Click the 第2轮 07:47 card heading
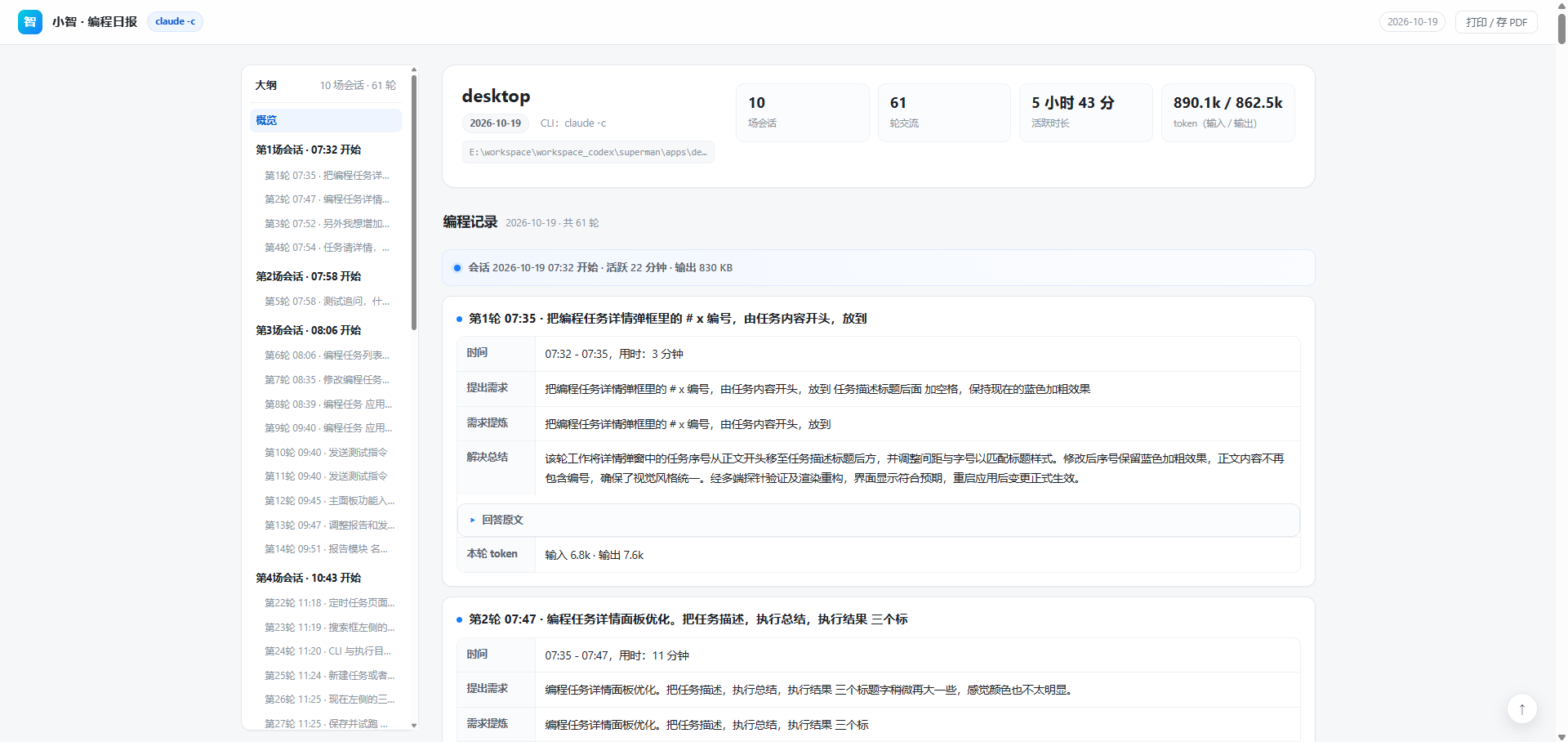The width and height of the screenshot is (1568, 742). tap(688, 619)
